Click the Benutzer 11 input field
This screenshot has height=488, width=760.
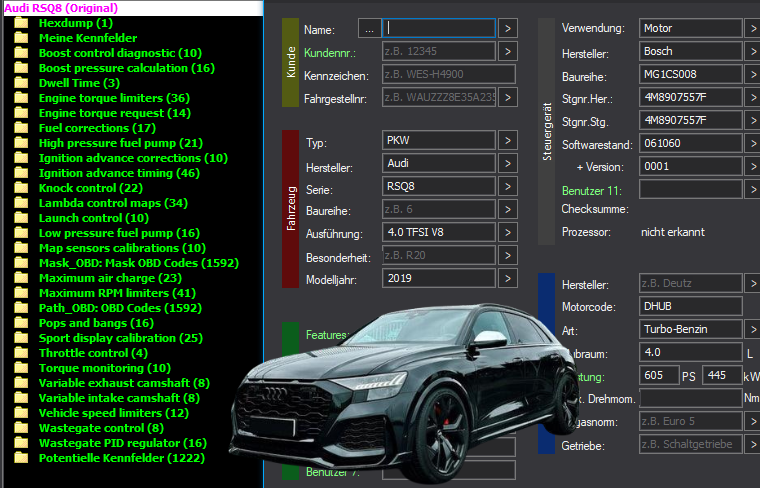coord(691,189)
